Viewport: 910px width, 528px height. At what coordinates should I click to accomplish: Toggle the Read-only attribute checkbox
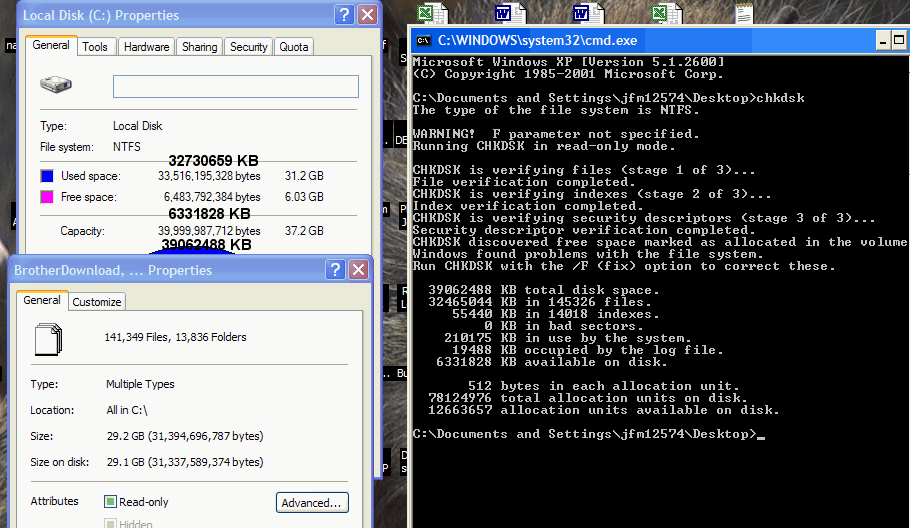(x=111, y=502)
